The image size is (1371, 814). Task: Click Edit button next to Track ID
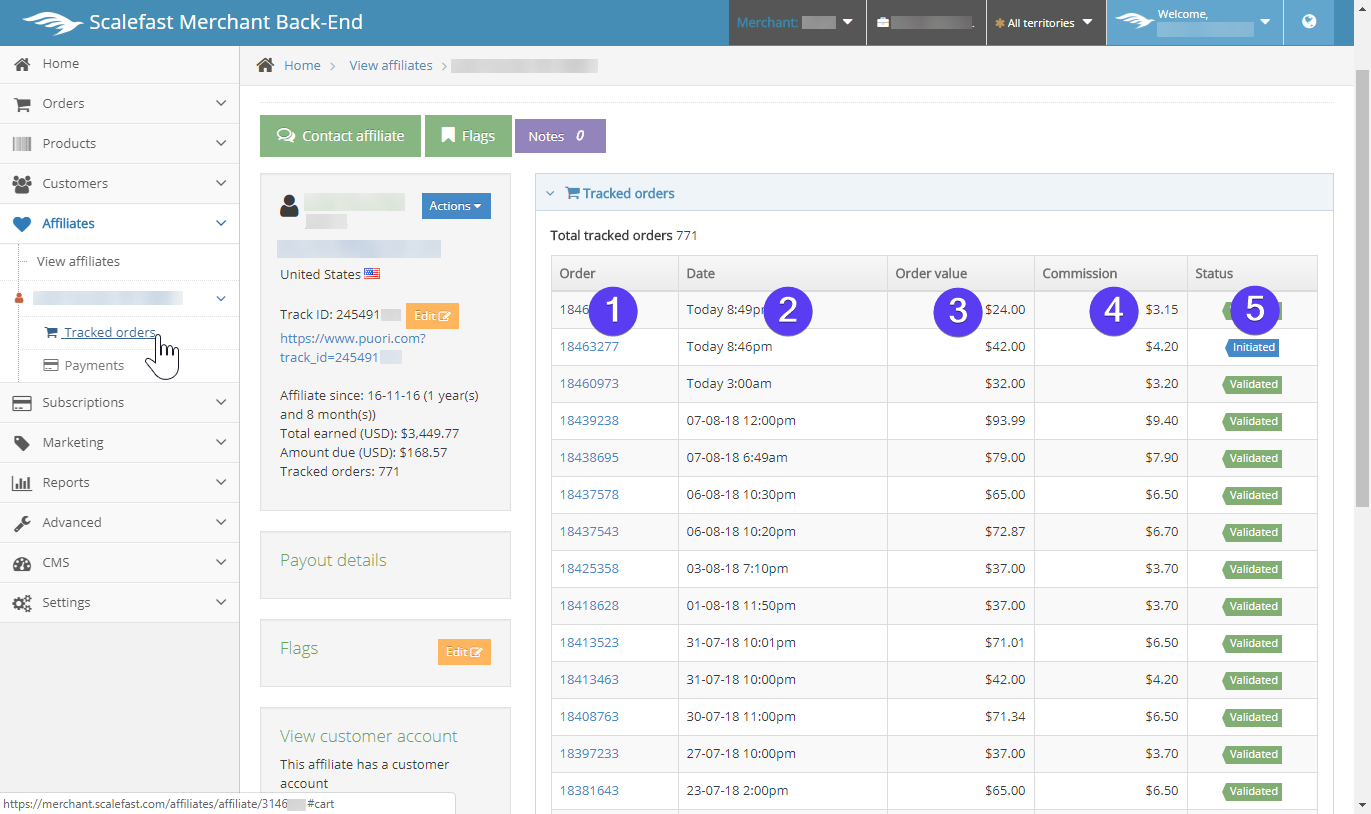(x=432, y=316)
